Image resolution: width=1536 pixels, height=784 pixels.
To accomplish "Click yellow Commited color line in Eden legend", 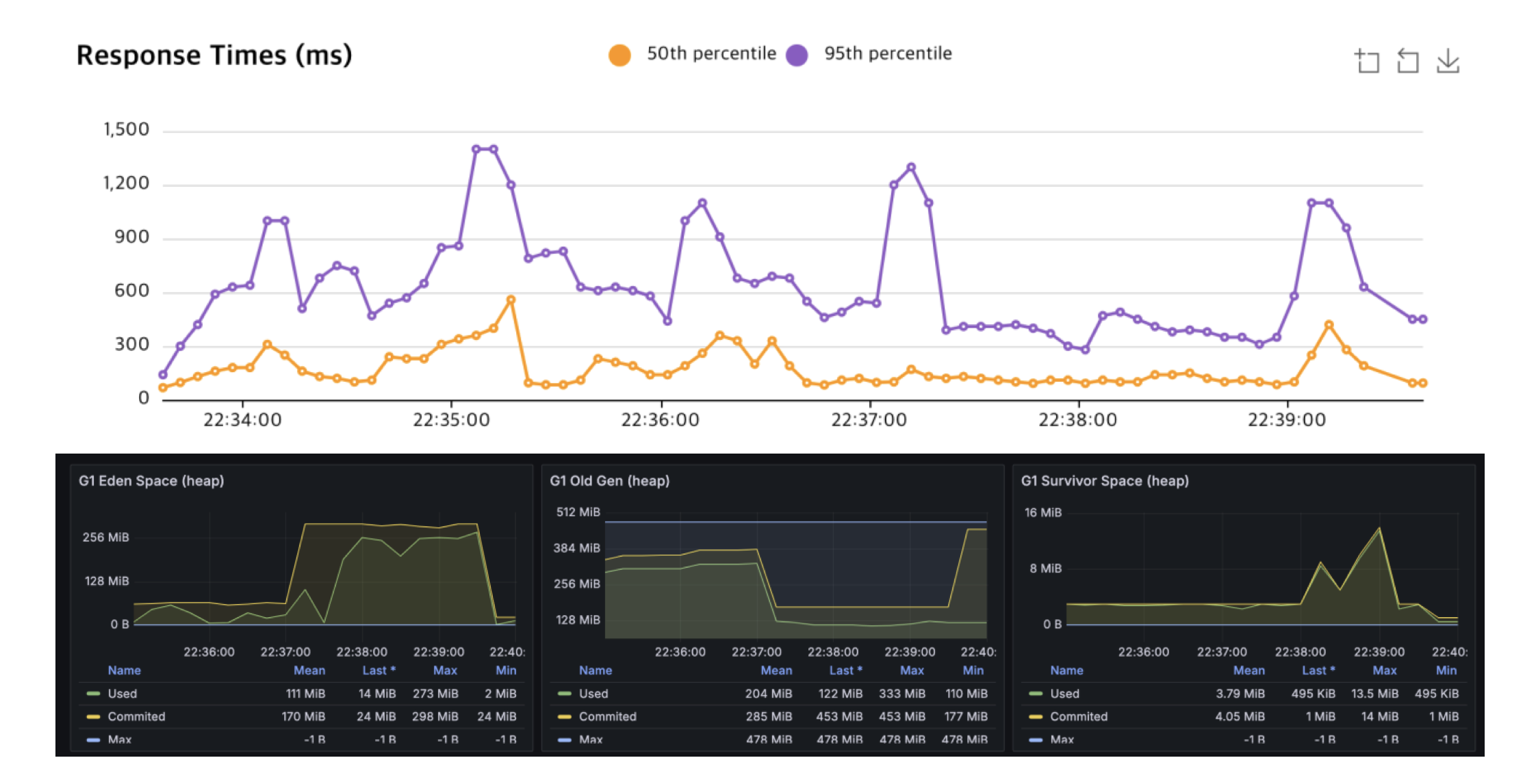I will (x=93, y=717).
